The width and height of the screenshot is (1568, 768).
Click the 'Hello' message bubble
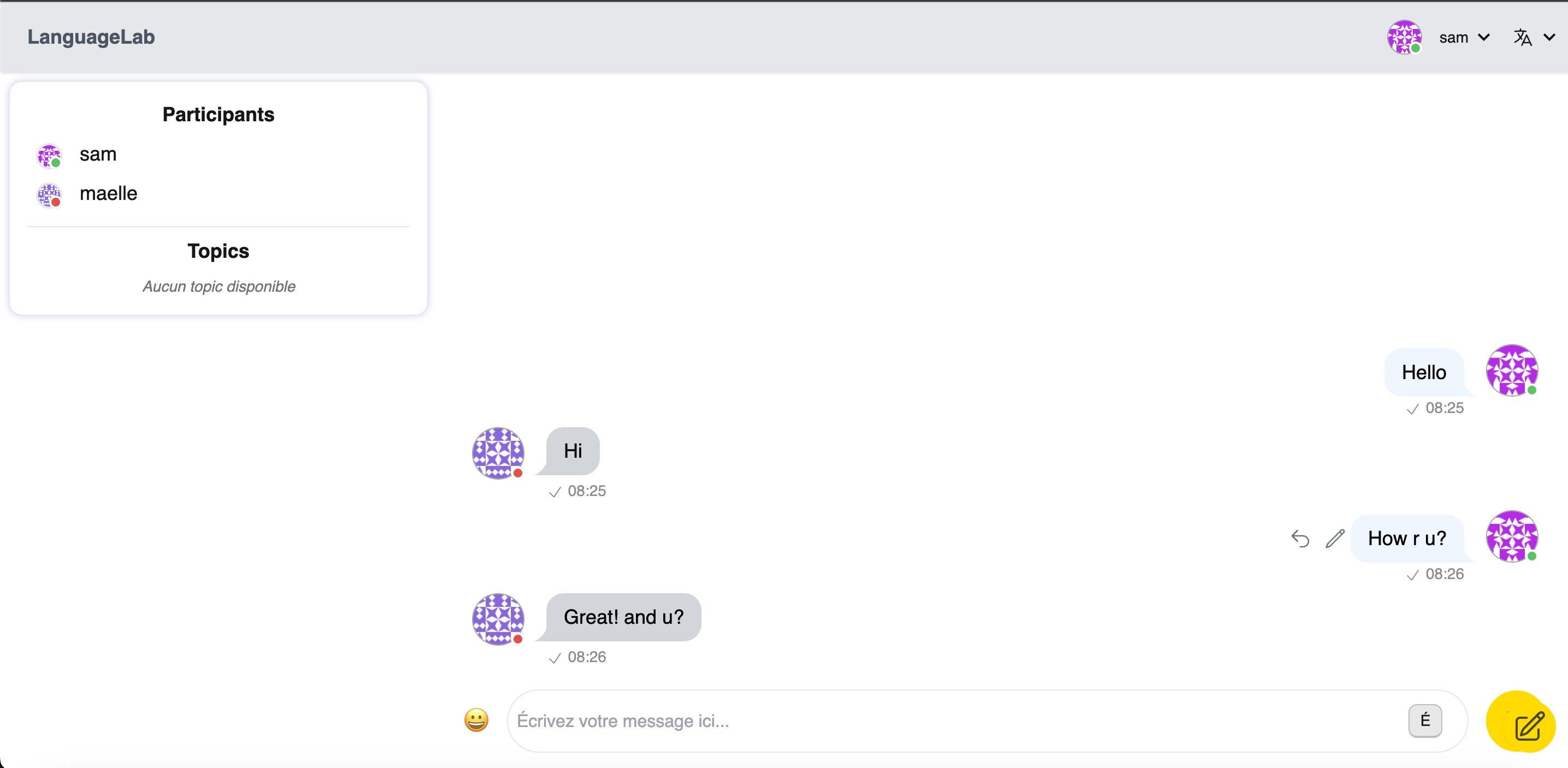[x=1424, y=373]
